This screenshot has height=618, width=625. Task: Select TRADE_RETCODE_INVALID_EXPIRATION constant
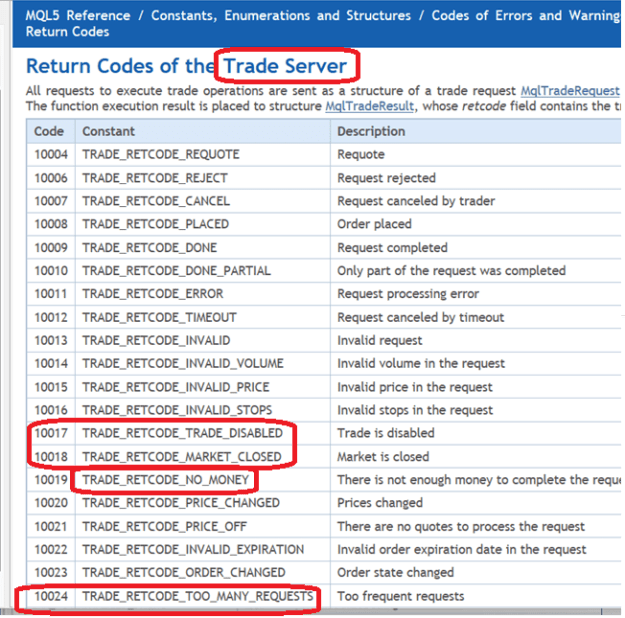pyautogui.click(x=193, y=549)
